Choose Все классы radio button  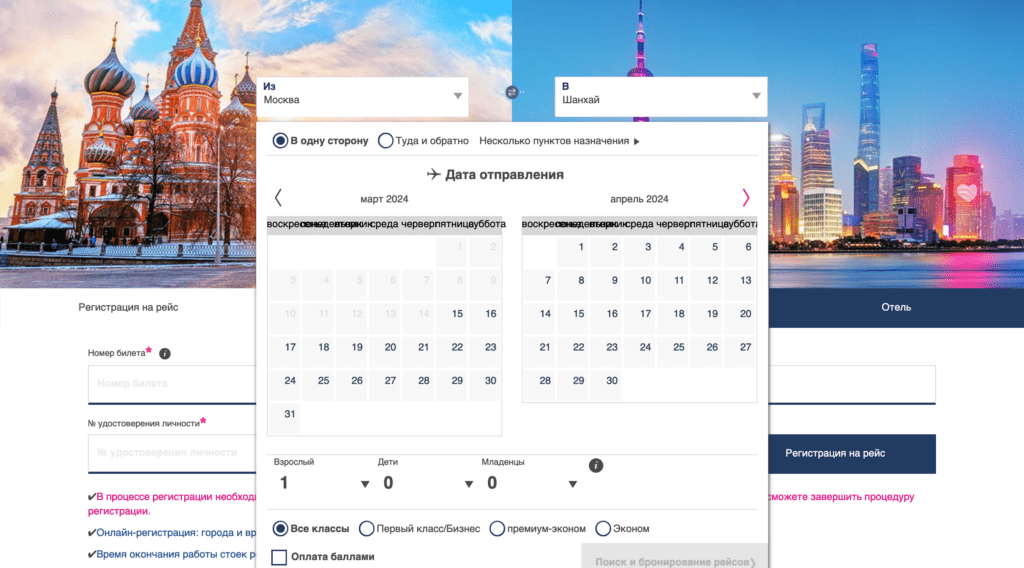click(280, 529)
